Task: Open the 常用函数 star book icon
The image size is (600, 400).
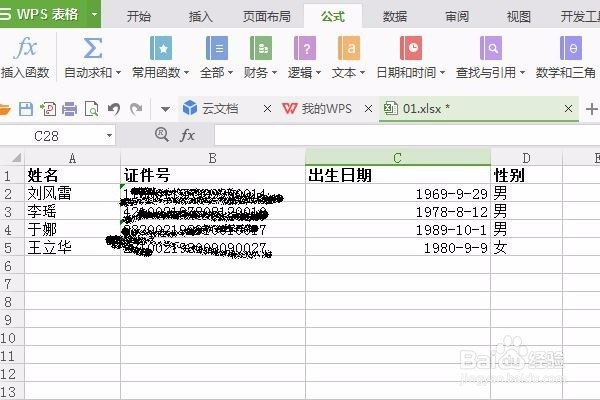Action: pos(161,48)
